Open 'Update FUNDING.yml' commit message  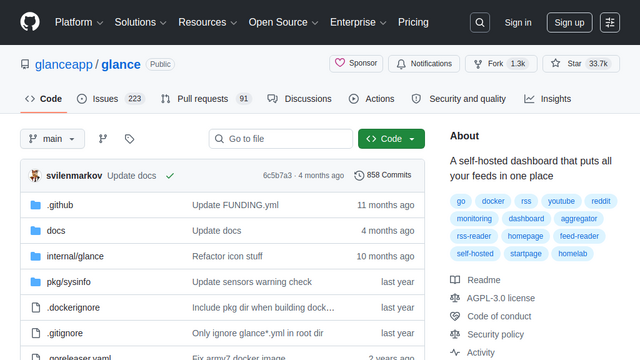coord(235,205)
